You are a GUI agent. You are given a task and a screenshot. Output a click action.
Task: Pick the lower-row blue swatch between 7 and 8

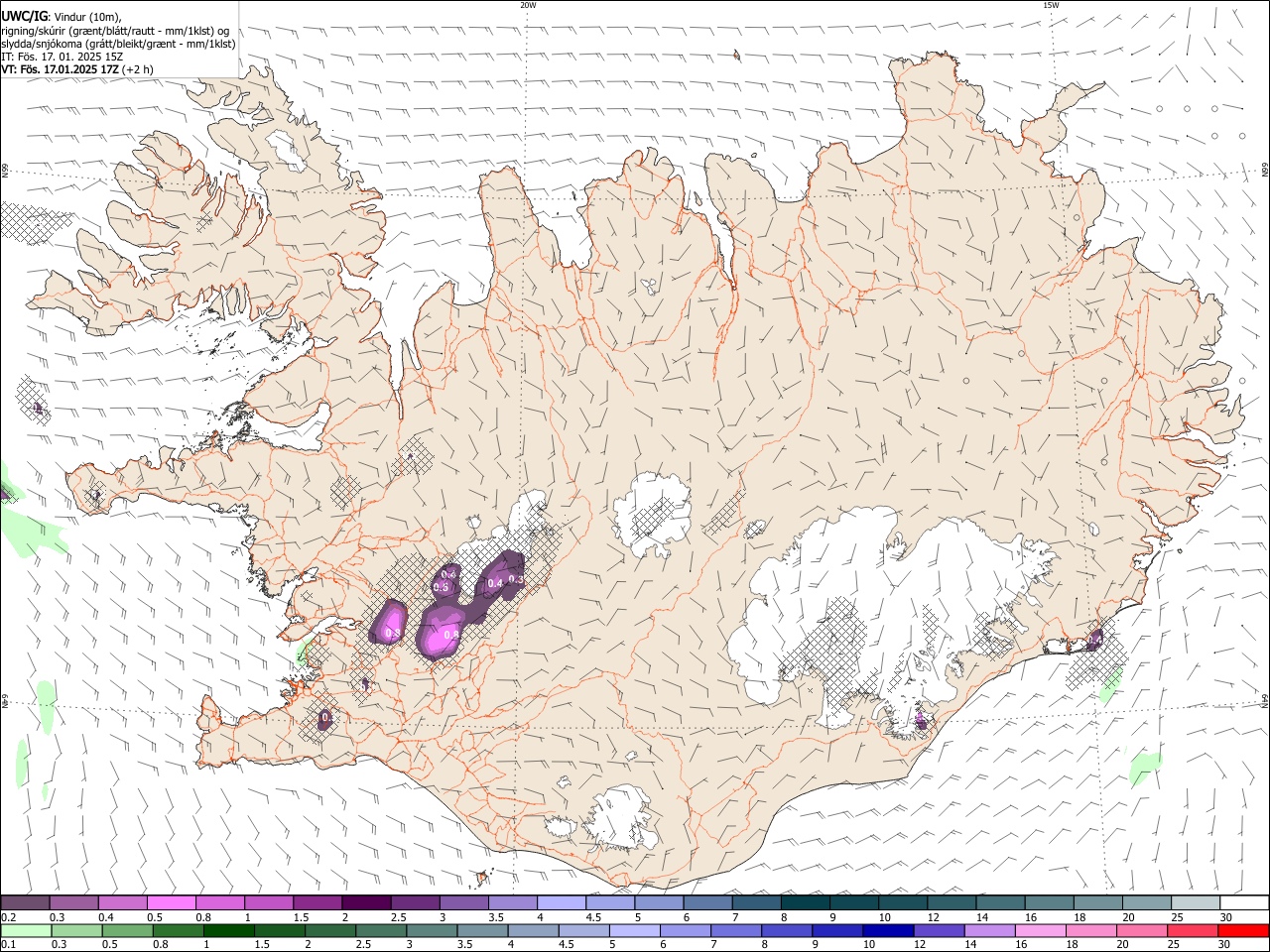(736, 930)
